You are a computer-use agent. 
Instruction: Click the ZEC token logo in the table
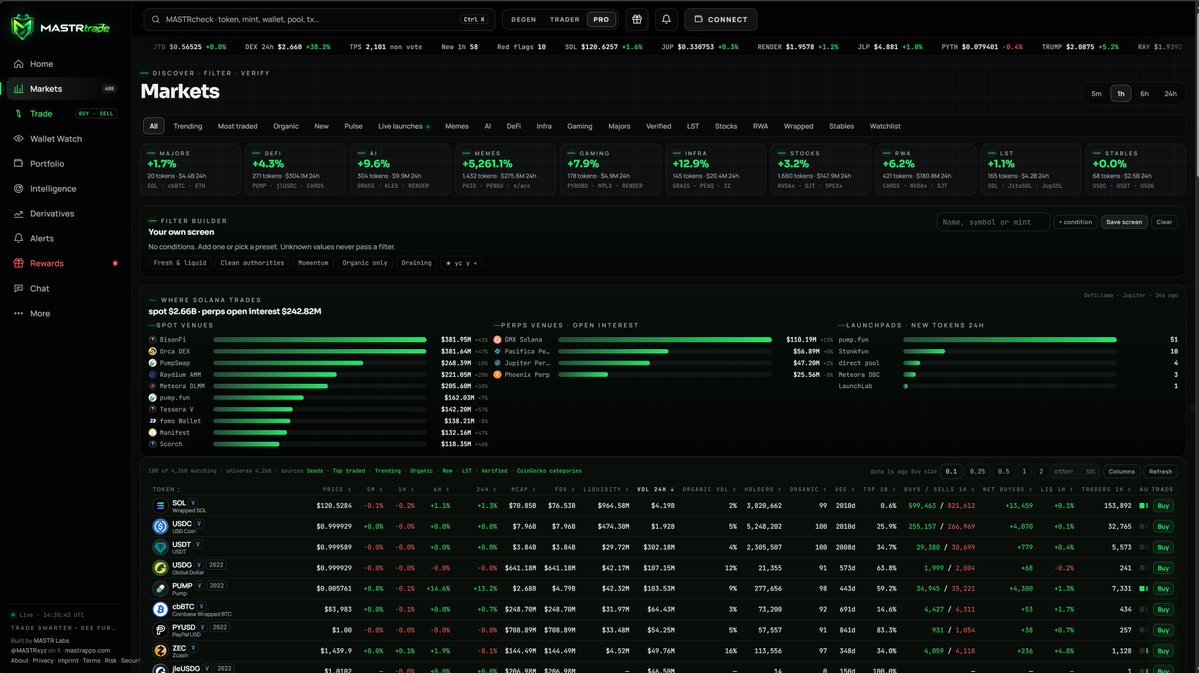point(160,651)
